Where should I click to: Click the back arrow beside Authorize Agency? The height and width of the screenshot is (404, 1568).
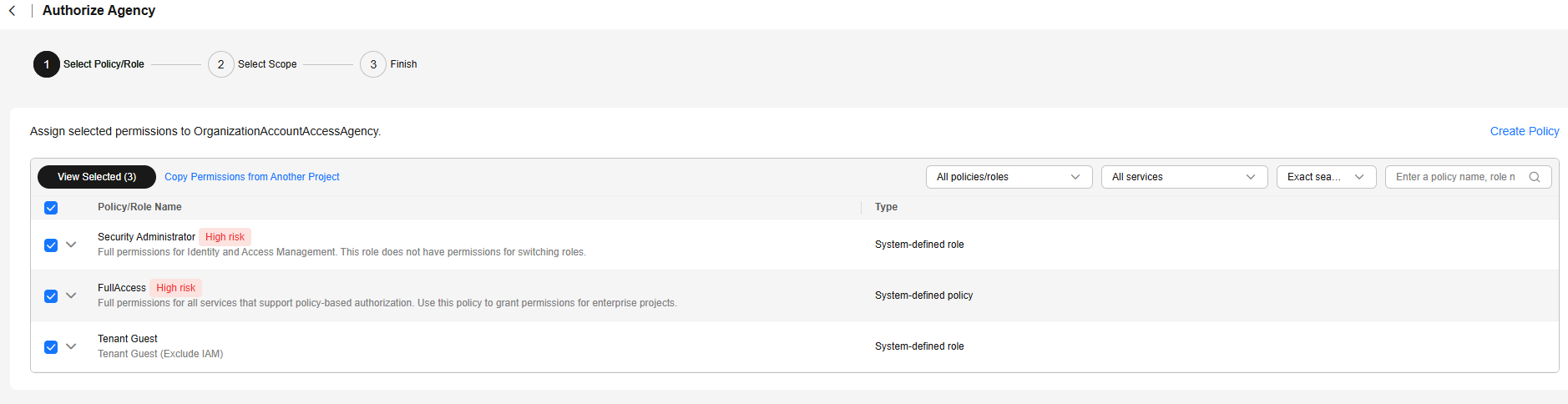[13, 11]
